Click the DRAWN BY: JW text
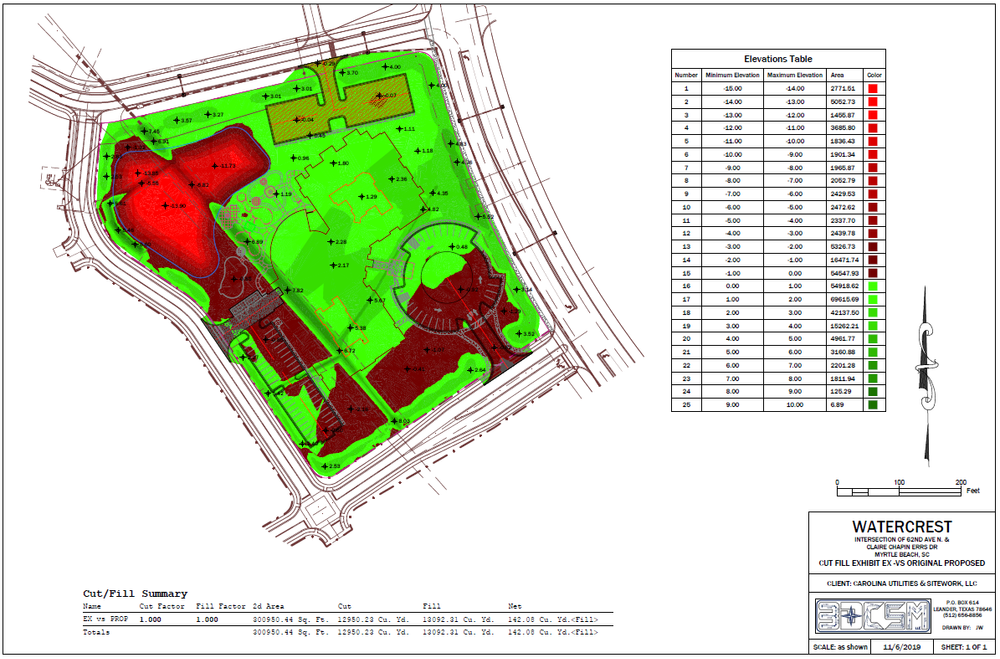This screenshot has width=1000, height=659. coord(962,628)
